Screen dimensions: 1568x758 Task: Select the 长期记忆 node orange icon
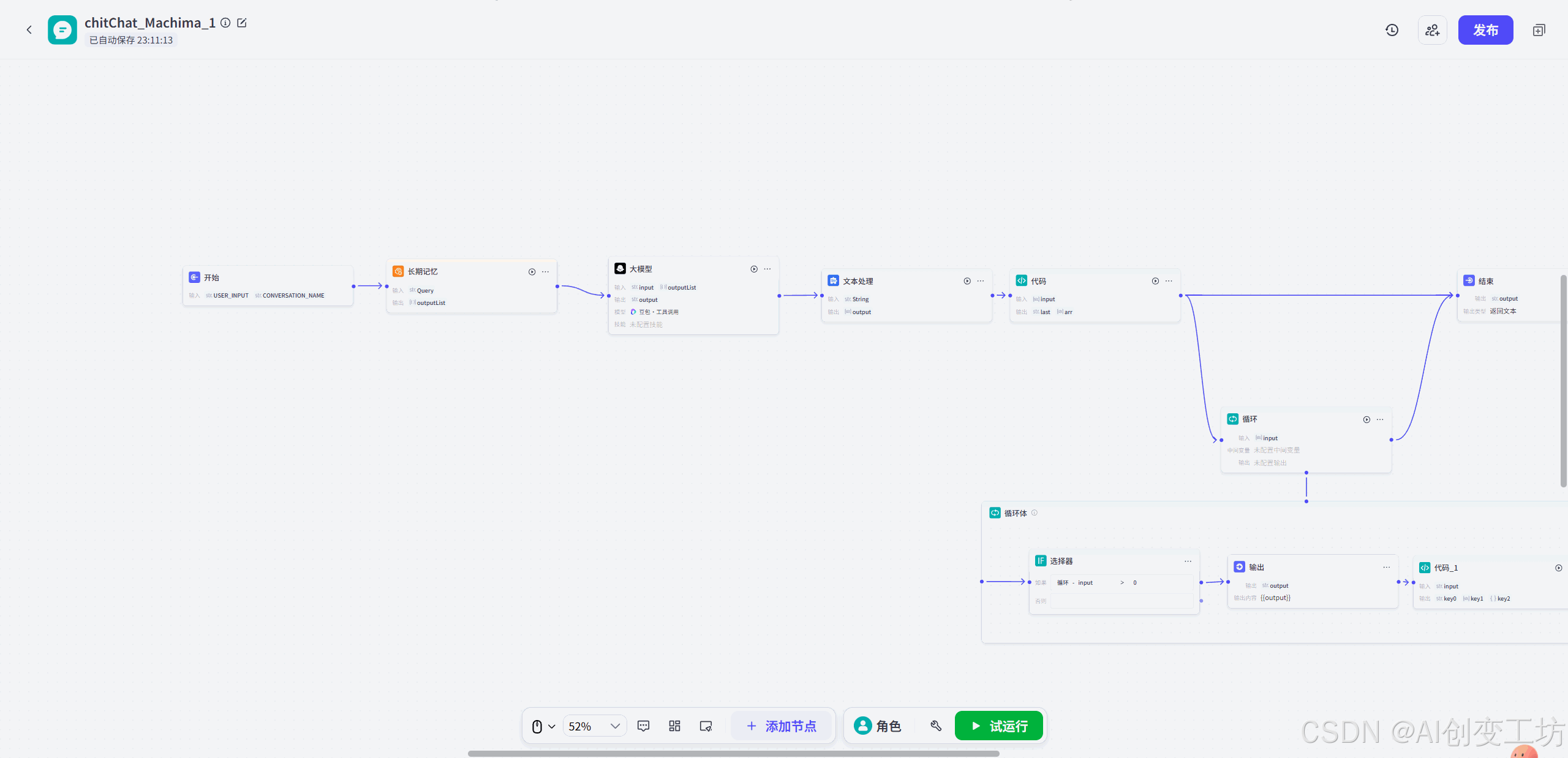click(398, 271)
